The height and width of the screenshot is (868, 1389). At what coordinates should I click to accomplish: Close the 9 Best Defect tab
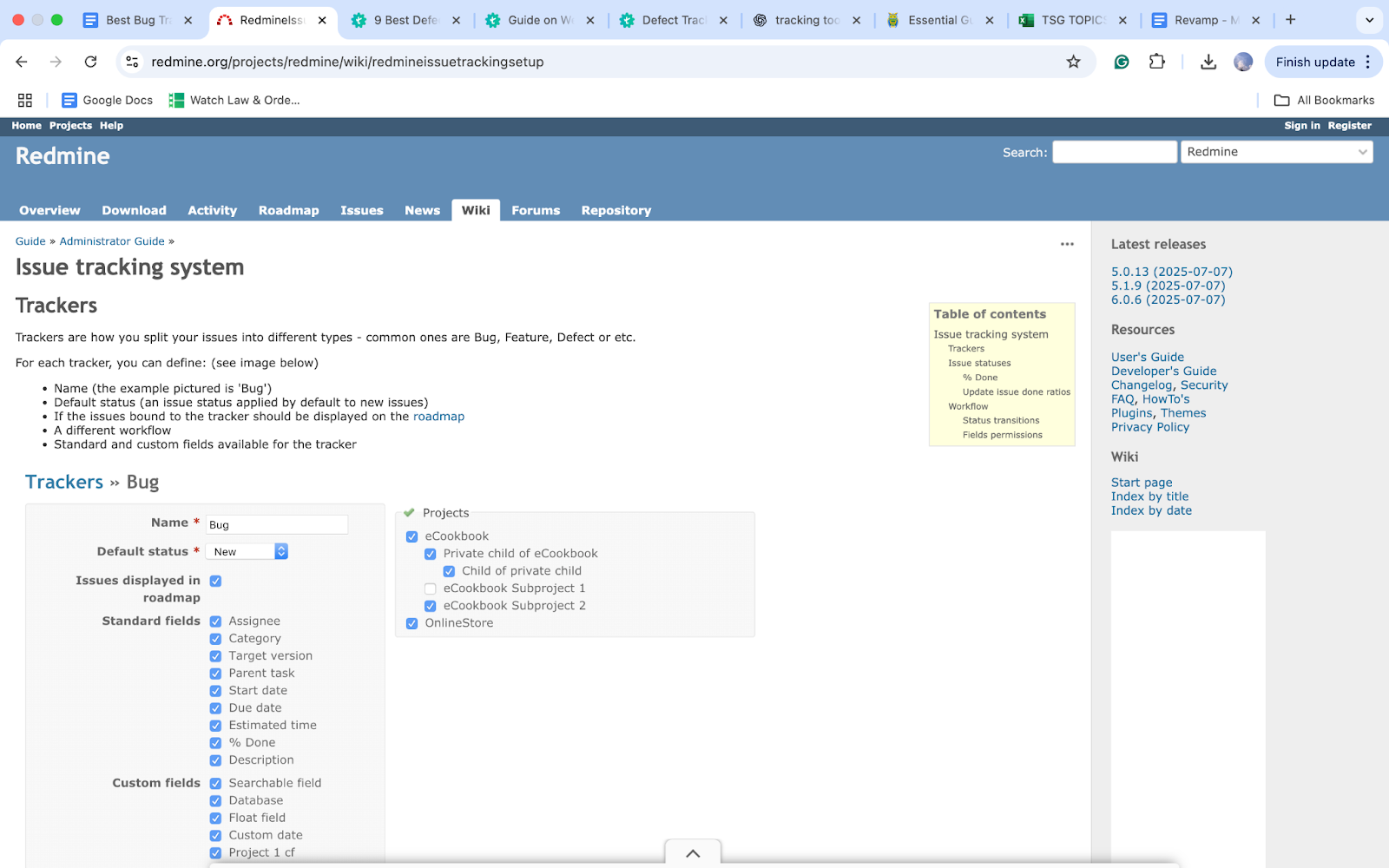[456, 20]
